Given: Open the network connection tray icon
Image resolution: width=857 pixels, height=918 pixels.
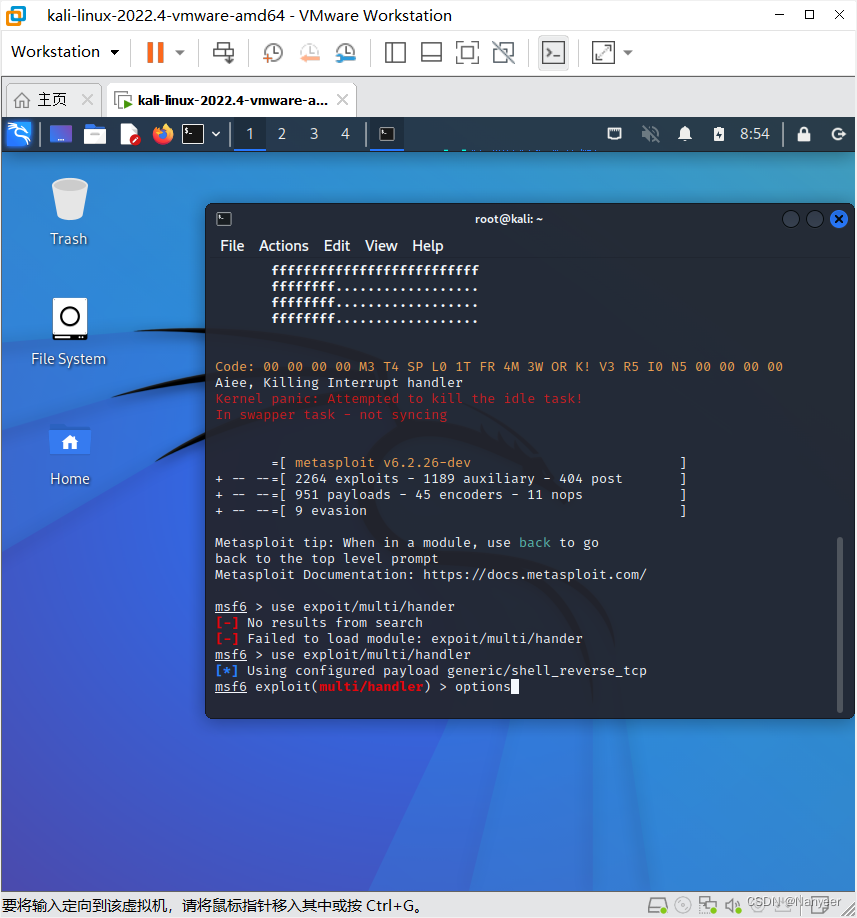Looking at the screenshot, I should 614,134.
